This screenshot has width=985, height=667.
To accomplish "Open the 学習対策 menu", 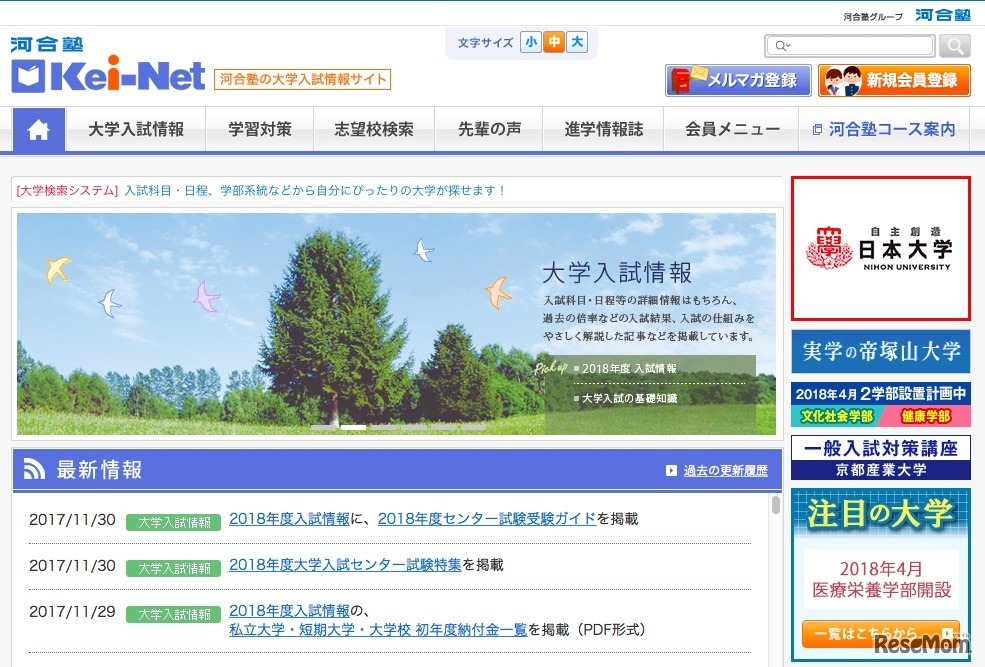I will (259, 129).
